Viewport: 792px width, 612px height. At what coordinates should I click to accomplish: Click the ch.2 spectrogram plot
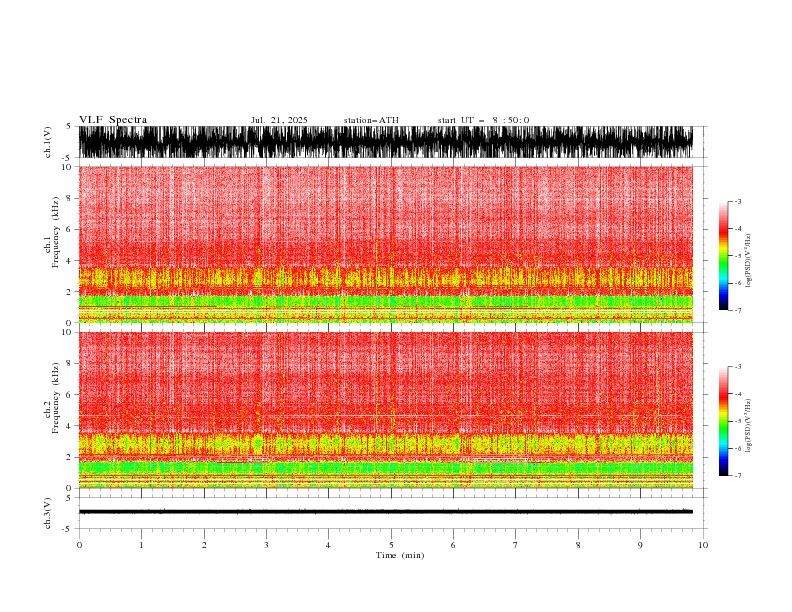[385, 410]
